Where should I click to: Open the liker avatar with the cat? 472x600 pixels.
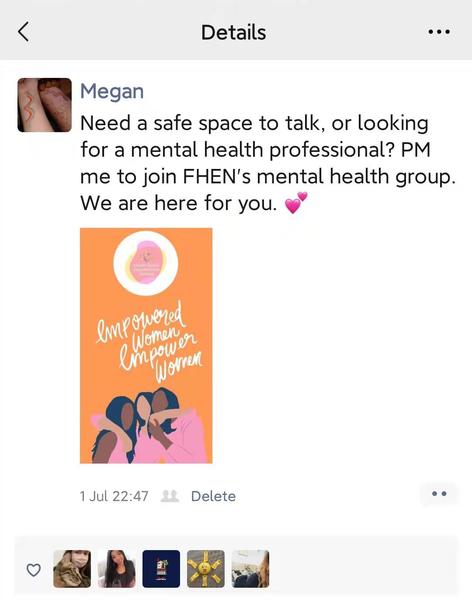[72, 569]
